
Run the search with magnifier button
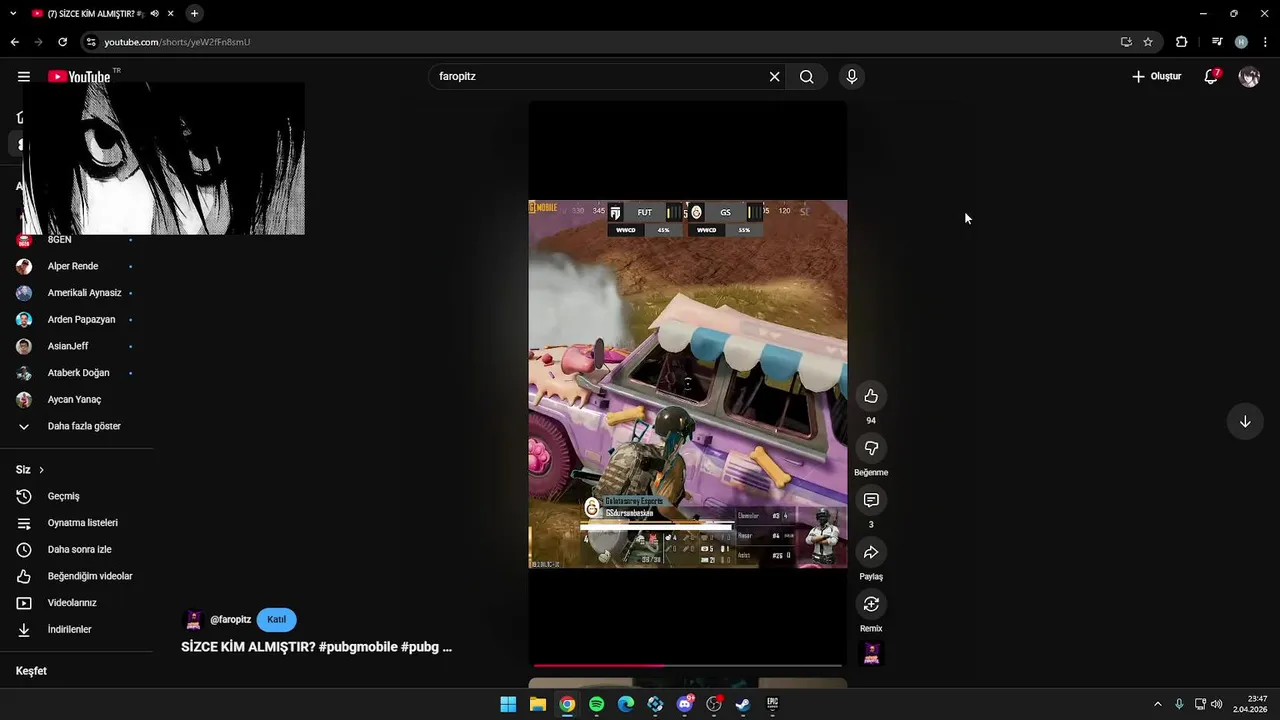coord(807,77)
